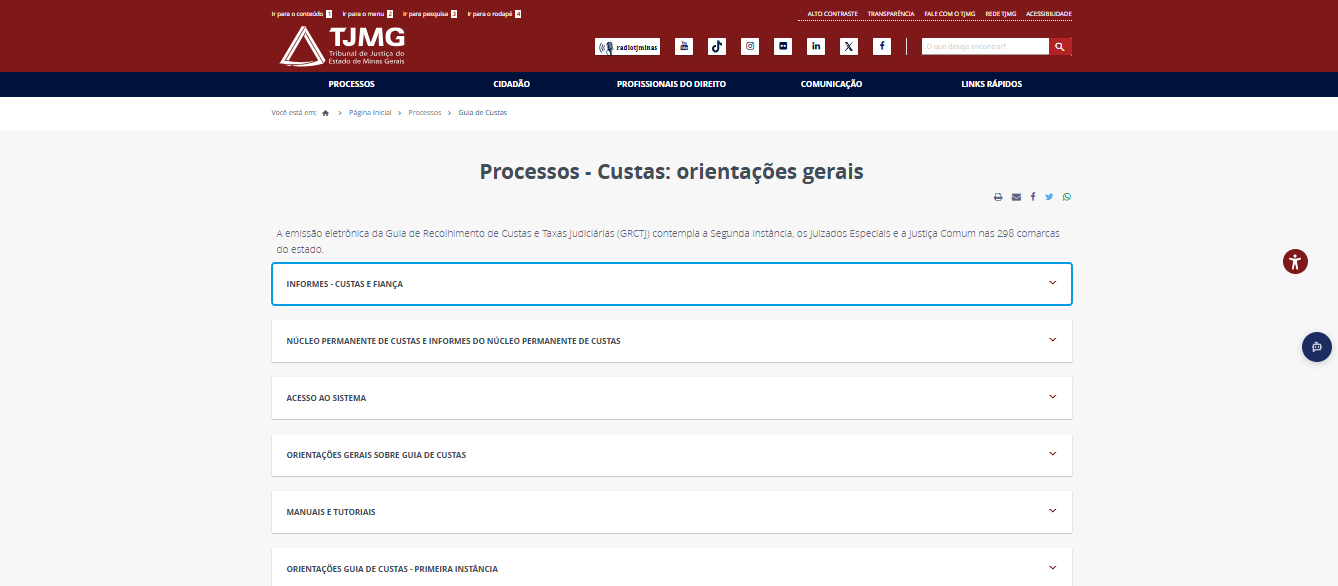Screen dimensions: 1338x586
Task: Click the Acessibilidade top link
Action: [x=1049, y=14]
